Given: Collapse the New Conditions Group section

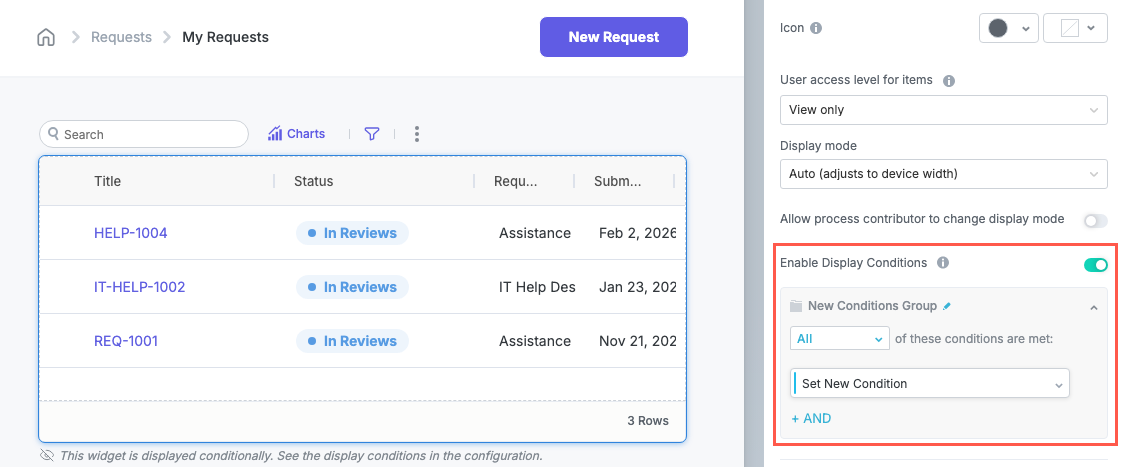Looking at the screenshot, I should [x=1093, y=307].
